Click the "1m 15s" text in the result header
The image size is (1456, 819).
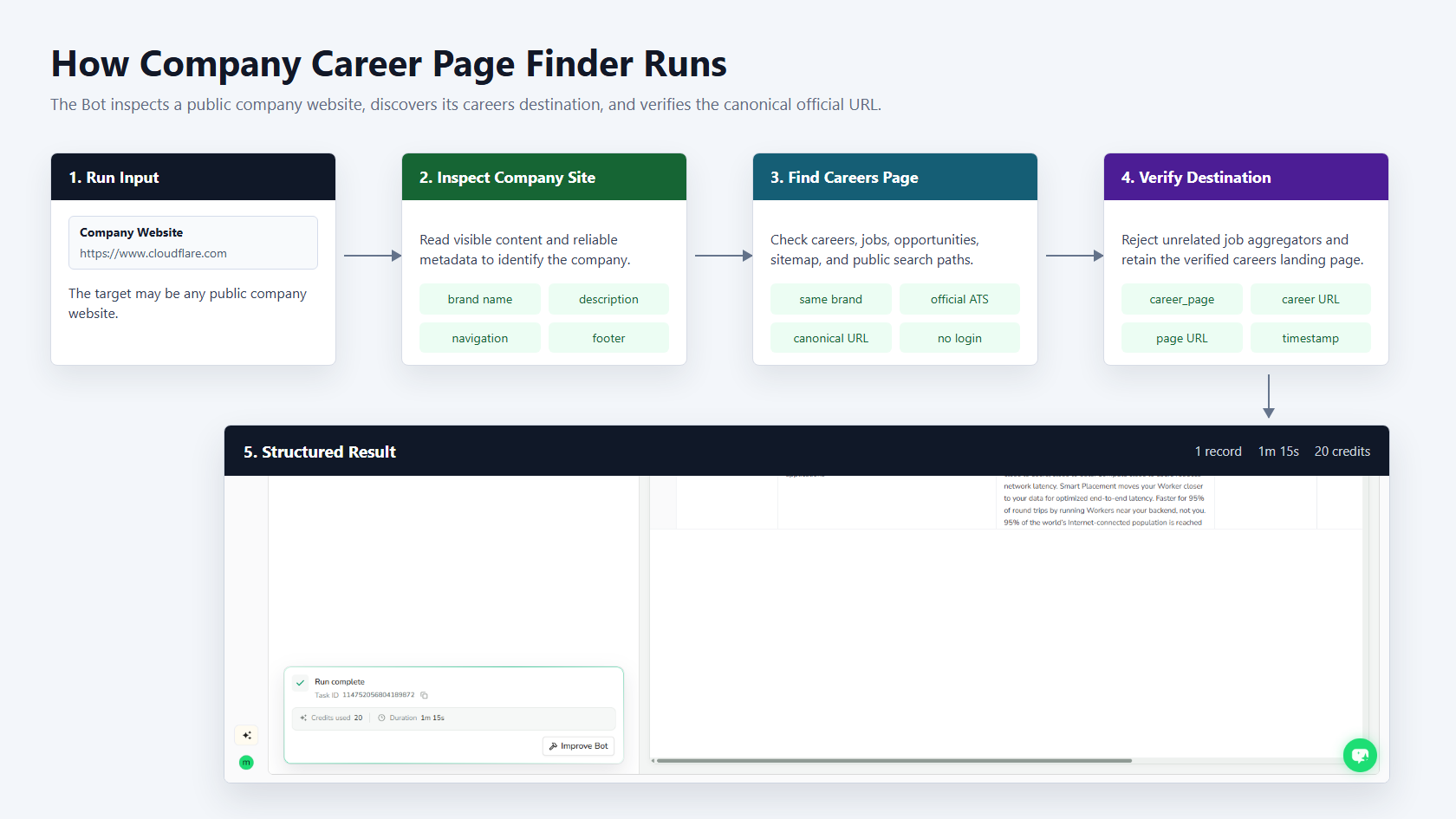pos(1278,452)
